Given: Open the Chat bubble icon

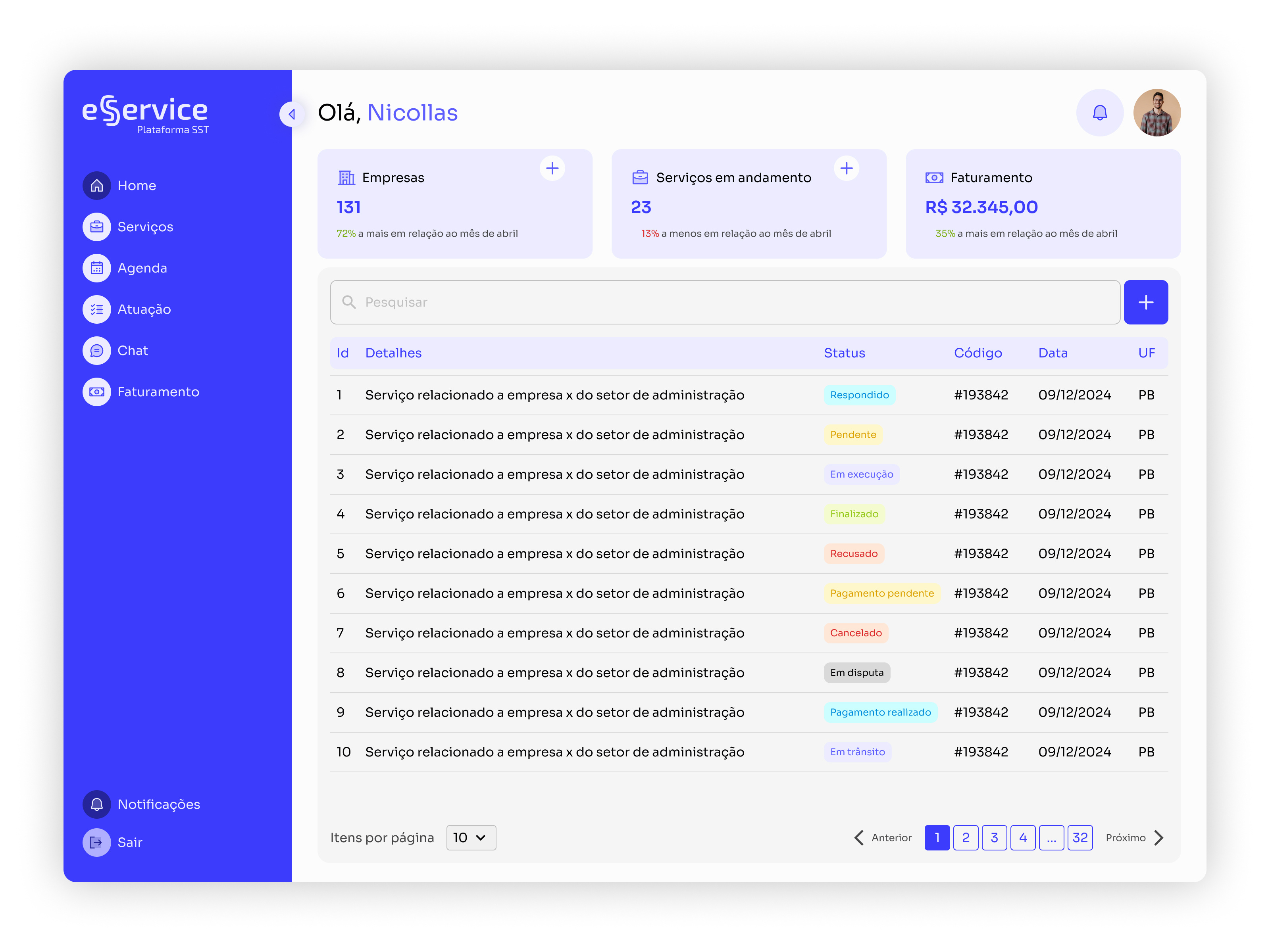Looking at the screenshot, I should [x=96, y=351].
